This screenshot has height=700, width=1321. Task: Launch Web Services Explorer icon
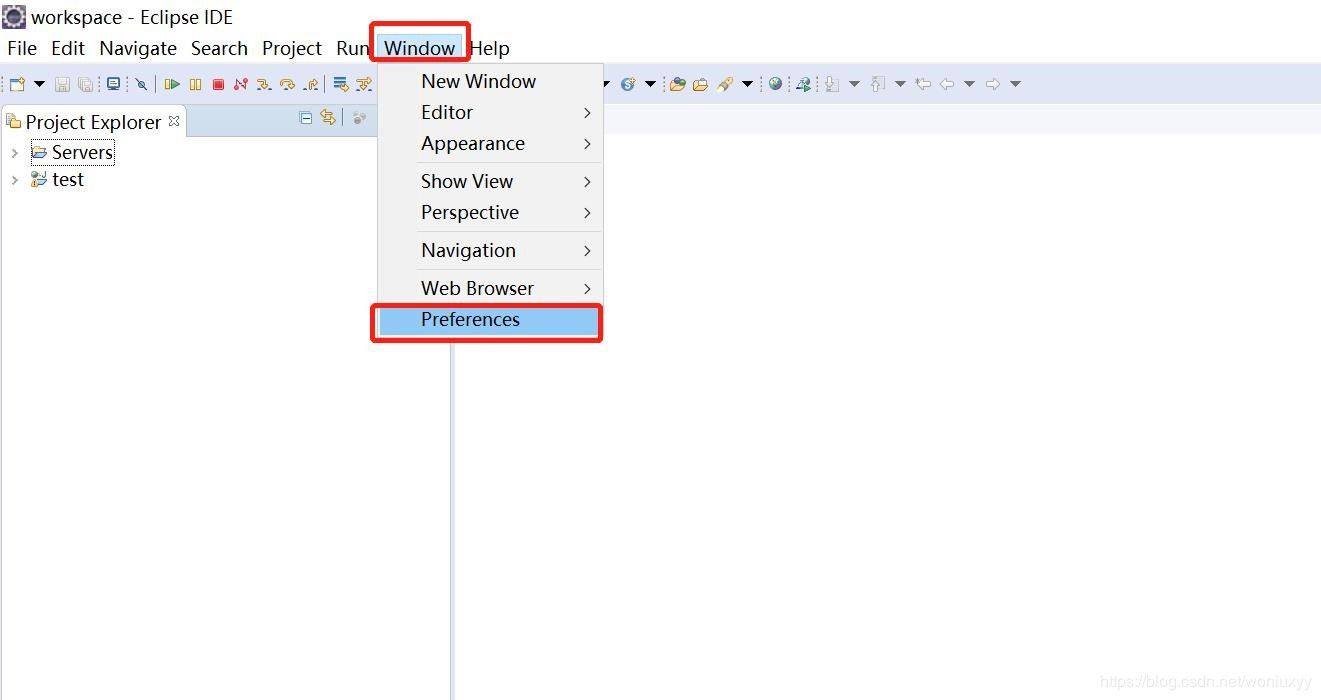803,84
